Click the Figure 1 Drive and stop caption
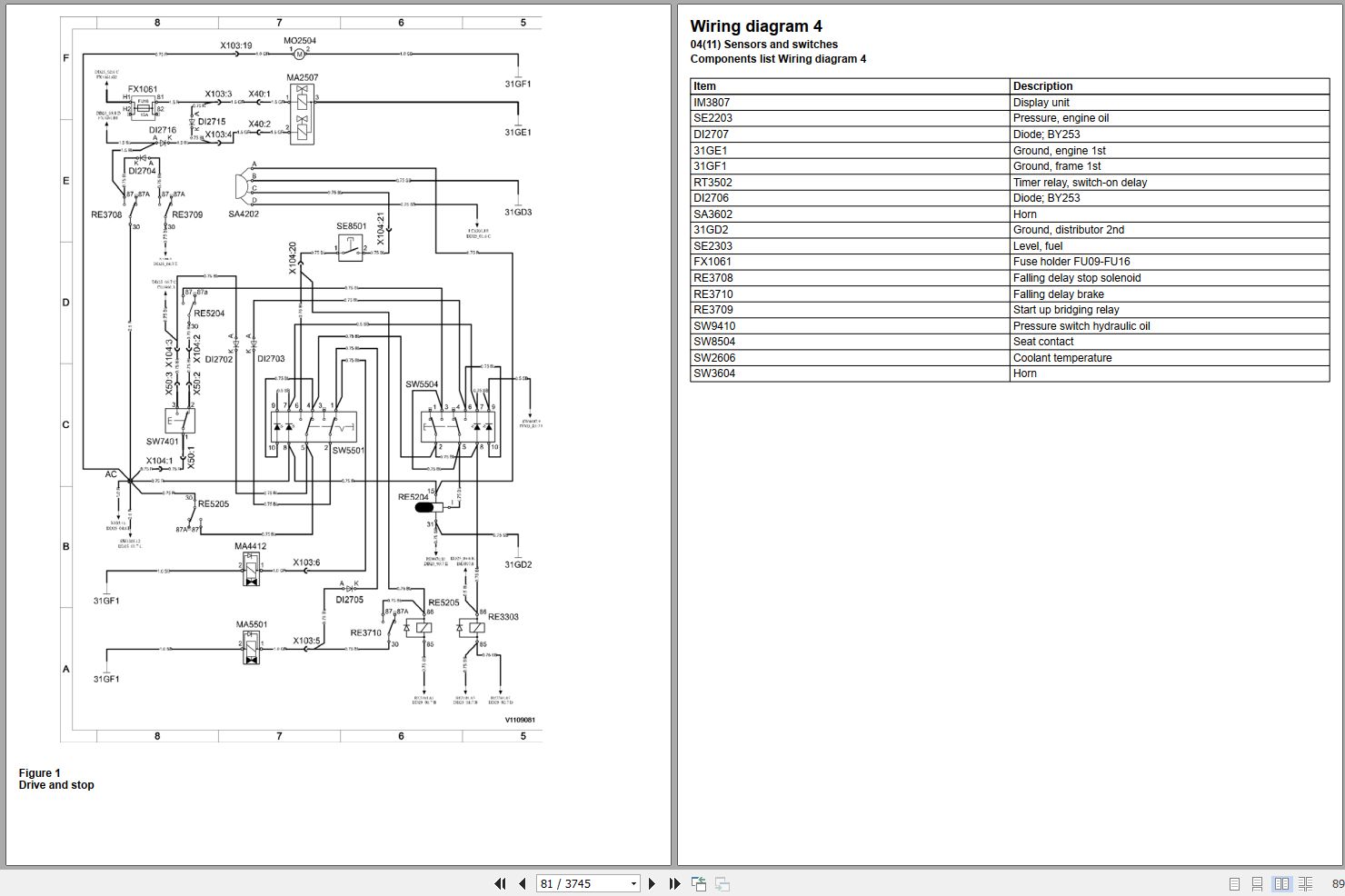The height and width of the screenshot is (896, 1345). click(56, 779)
